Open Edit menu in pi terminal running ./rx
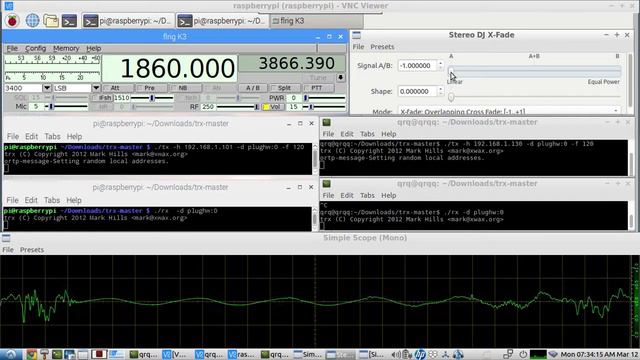 (x=31, y=200)
